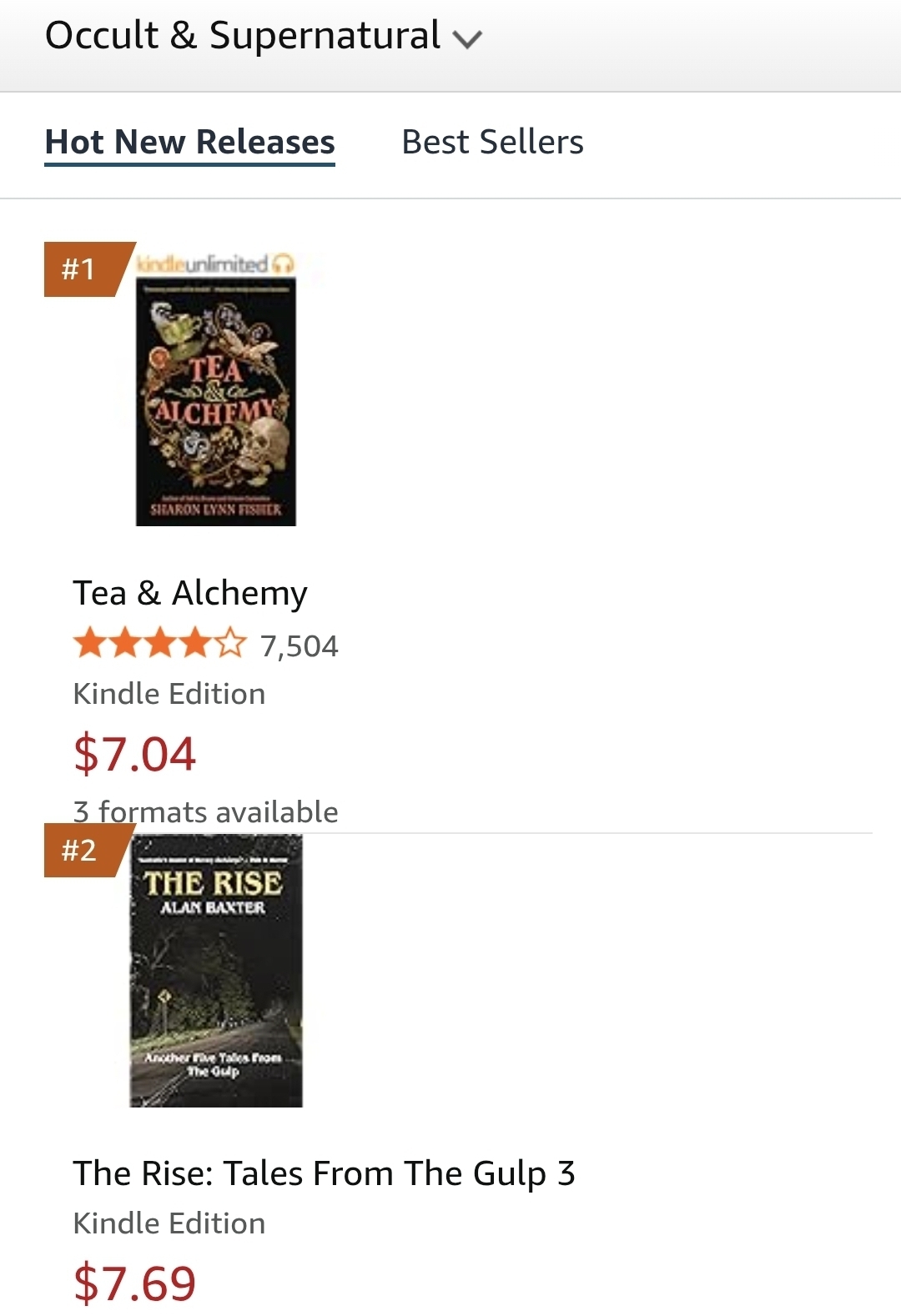Open The Rise book cover image
Viewport: 901px width, 1316px height.
point(216,971)
